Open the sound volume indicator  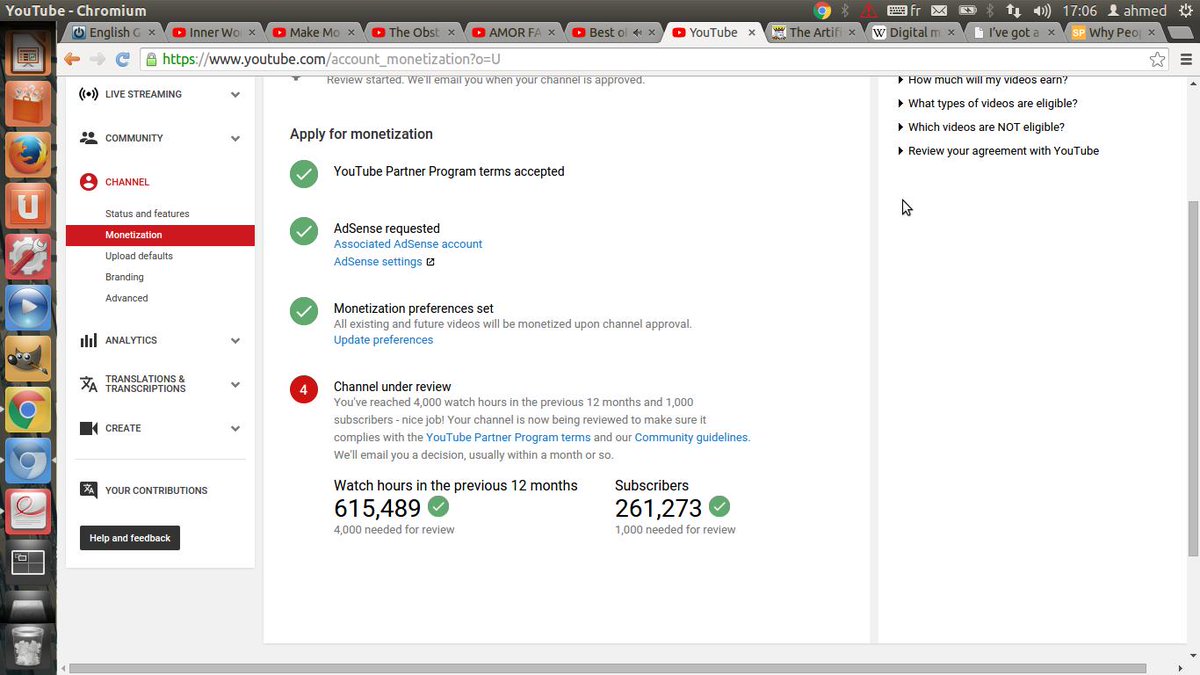[1042, 11]
